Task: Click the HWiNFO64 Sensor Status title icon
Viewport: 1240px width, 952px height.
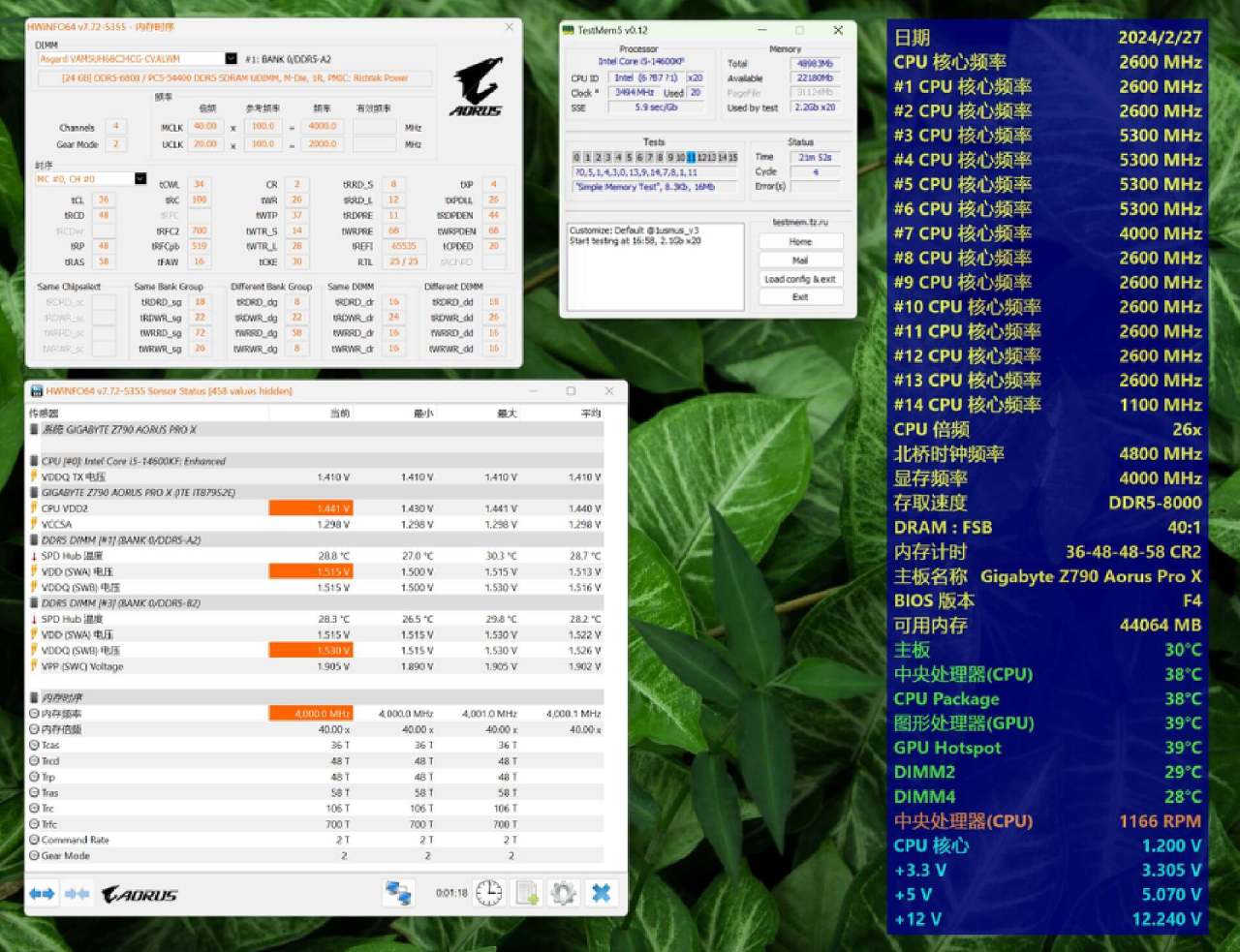Action: click(x=37, y=391)
